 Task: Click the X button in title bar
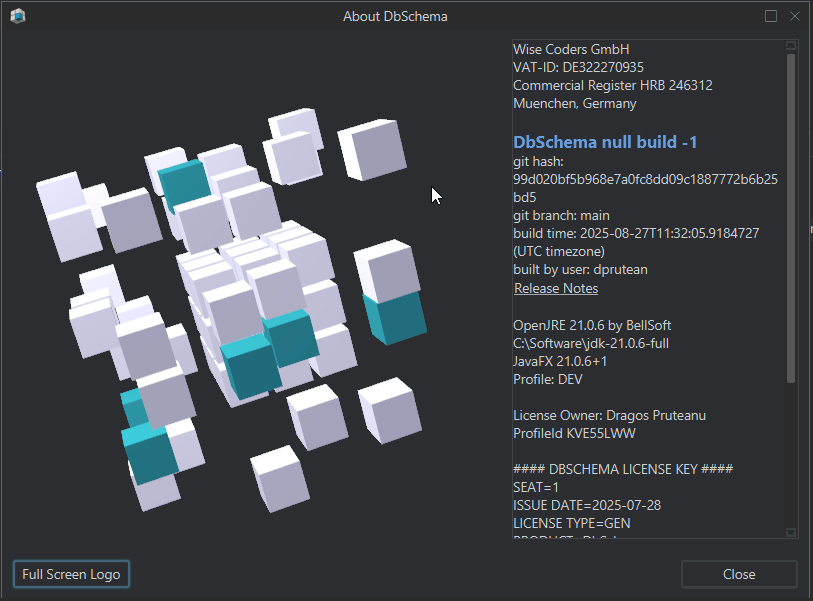click(x=795, y=16)
